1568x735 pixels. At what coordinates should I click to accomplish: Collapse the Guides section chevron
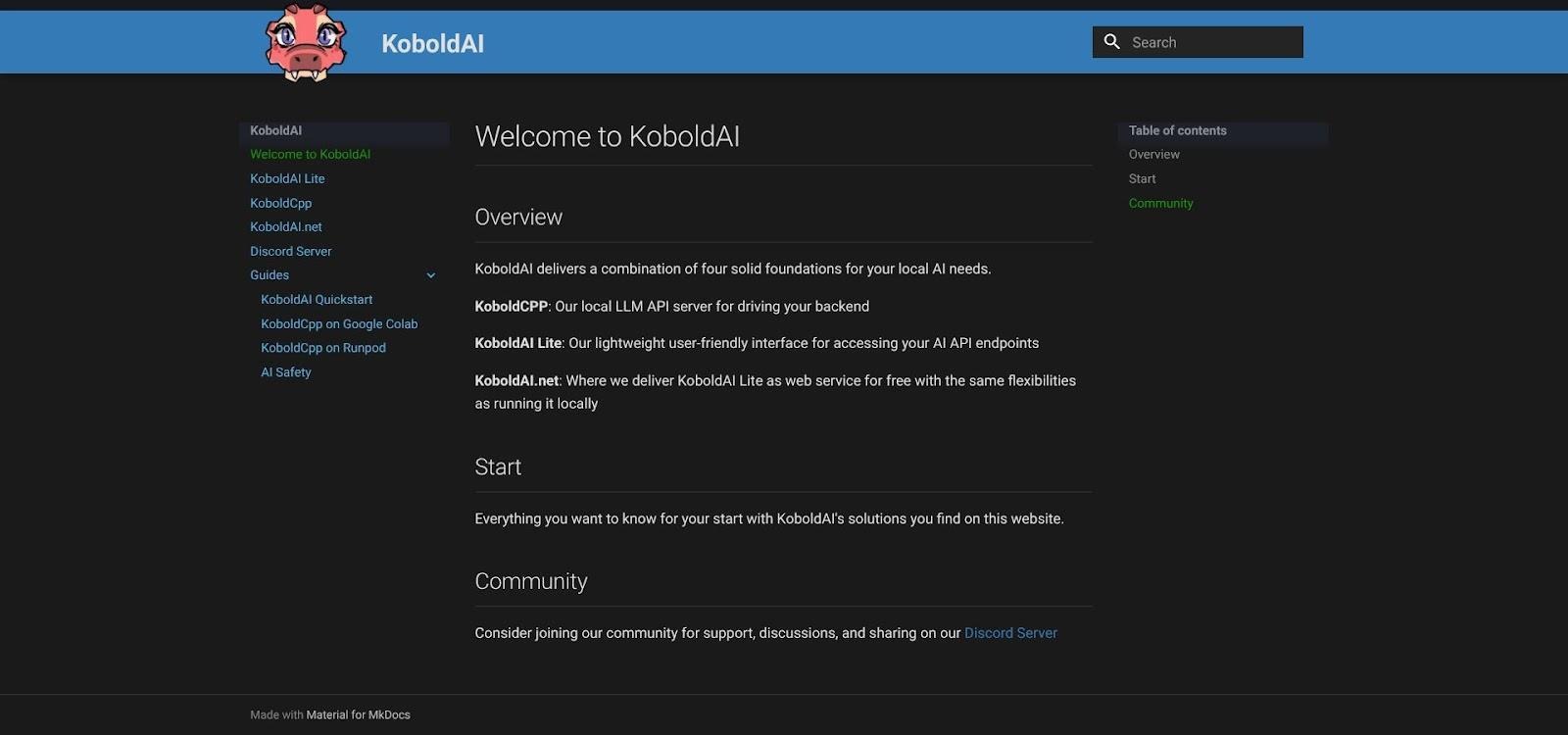430,275
